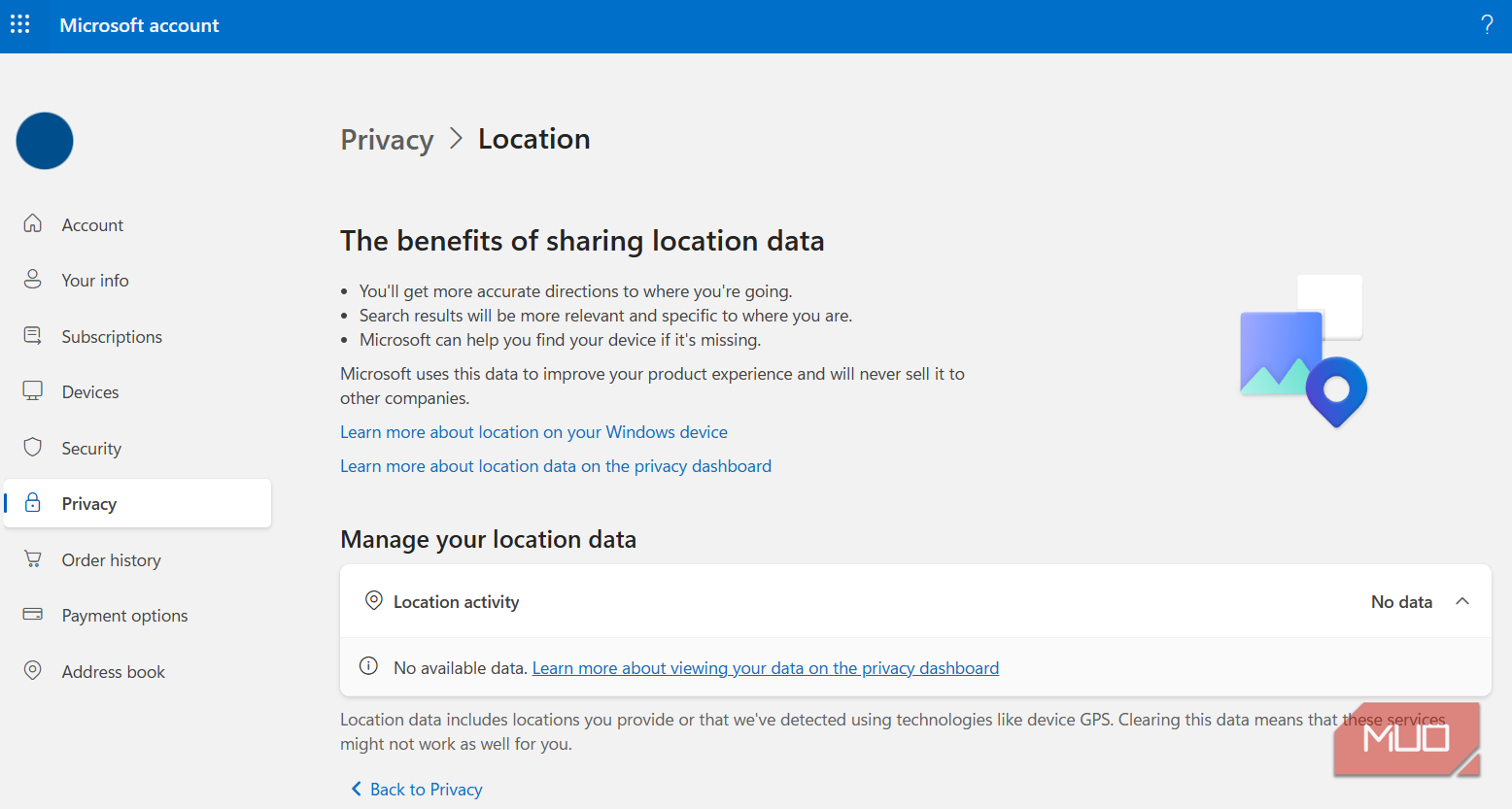
Task: Click the Privacy lock icon
Action: pos(33,502)
